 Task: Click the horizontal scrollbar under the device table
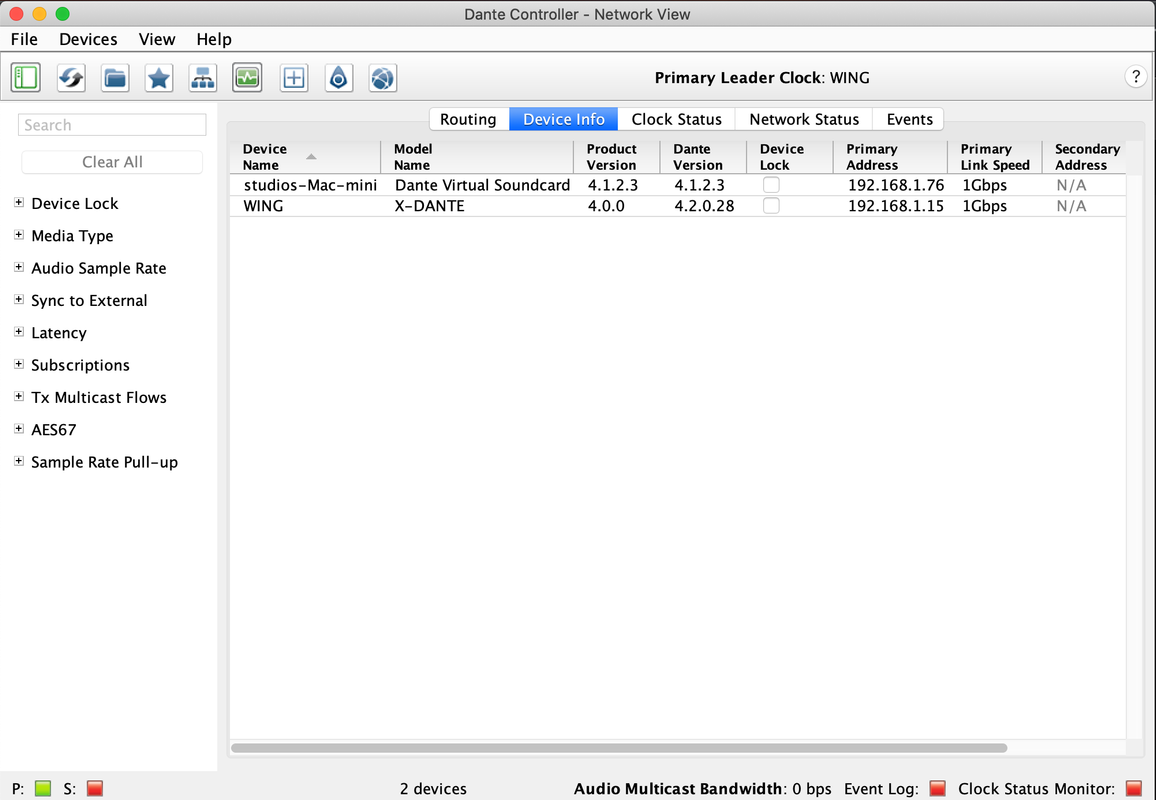pyautogui.click(x=619, y=748)
